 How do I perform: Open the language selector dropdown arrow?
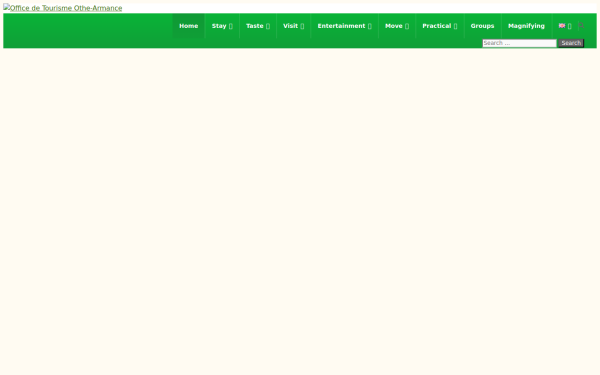(570, 26)
